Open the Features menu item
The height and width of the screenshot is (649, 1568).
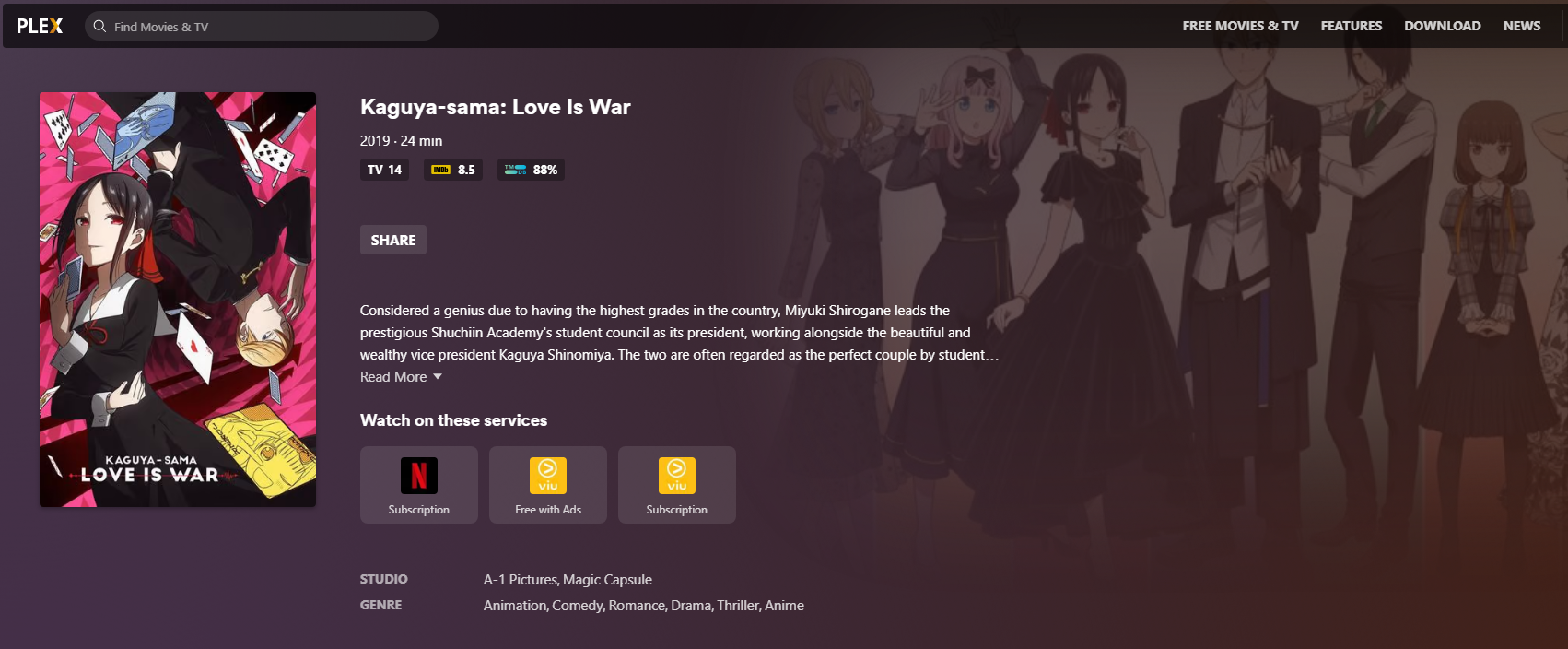click(1352, 26)
